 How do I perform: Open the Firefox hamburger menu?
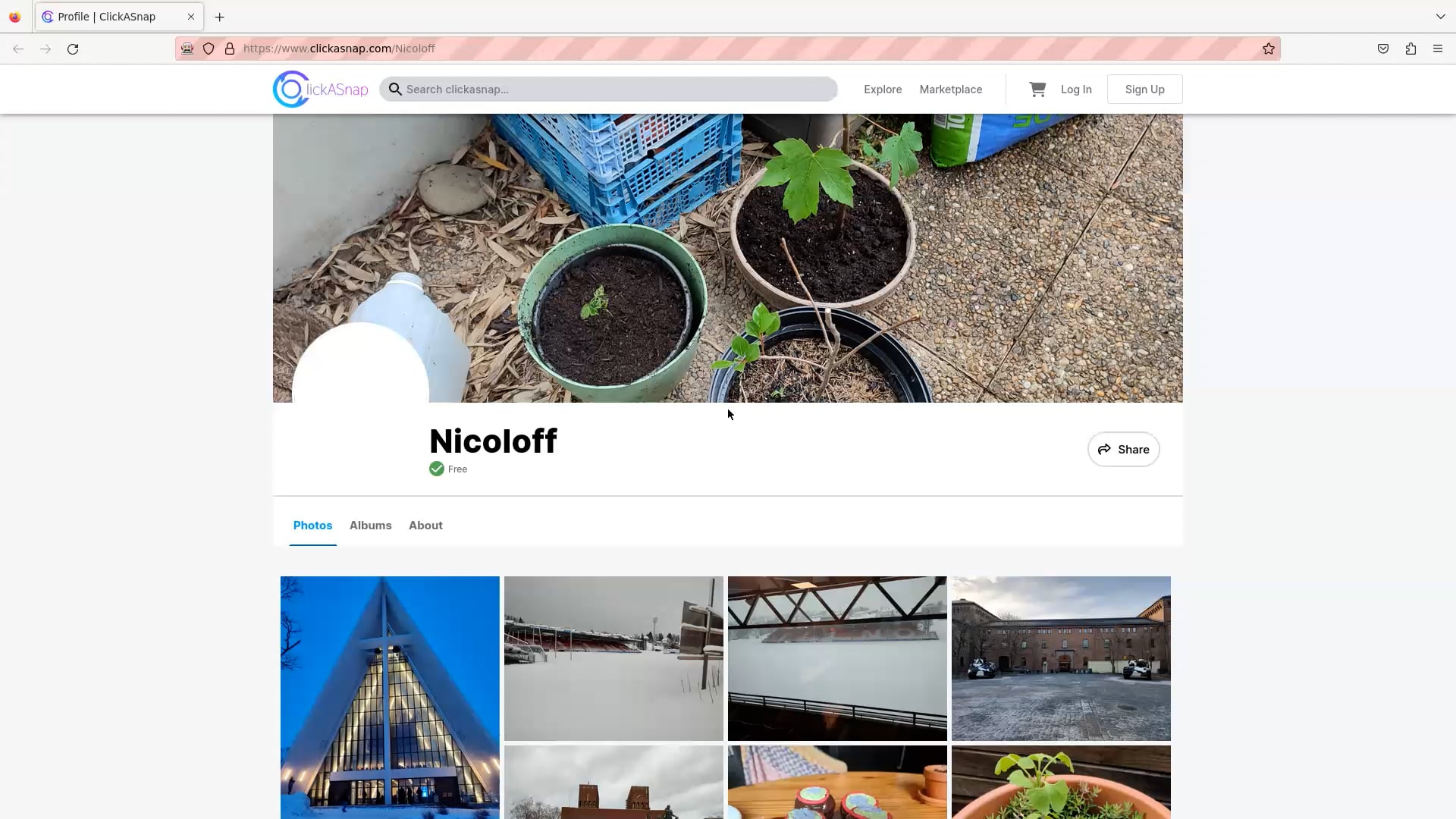[1438, 49]
